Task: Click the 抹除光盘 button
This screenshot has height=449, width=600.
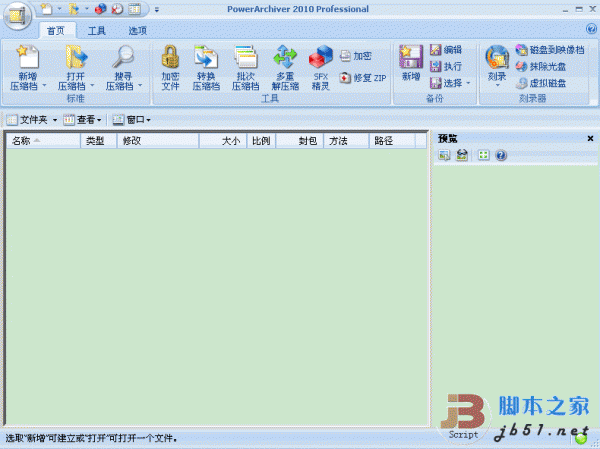Action: [x=541, y=66]
